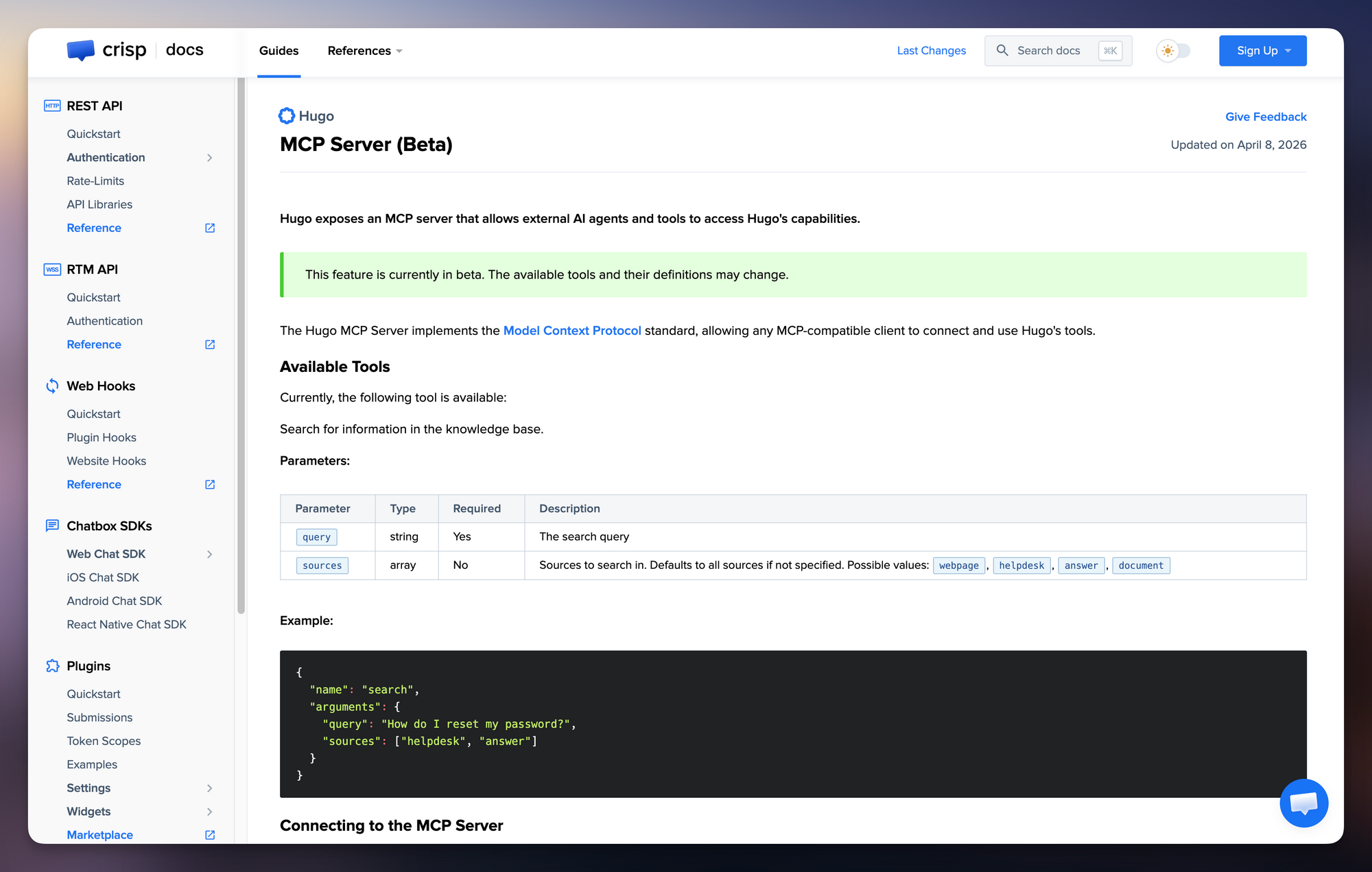
Task: Open the Sign Up dropdown button
Action: (x=1262, y=51)
